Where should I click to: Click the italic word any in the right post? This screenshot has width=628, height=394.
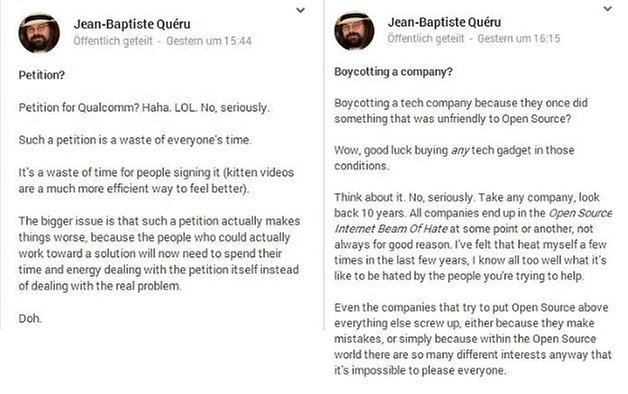click(x=460, y=151)
